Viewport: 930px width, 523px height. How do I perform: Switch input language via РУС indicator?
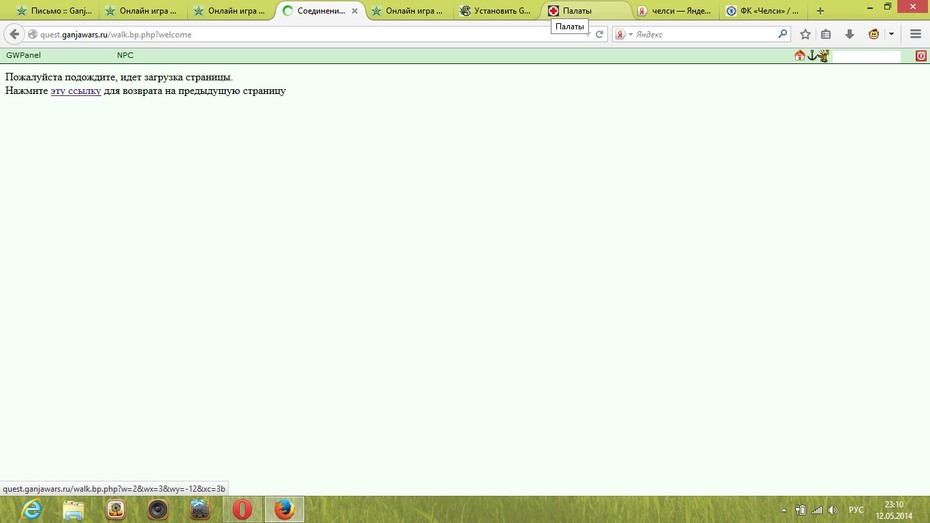(856, 510)
